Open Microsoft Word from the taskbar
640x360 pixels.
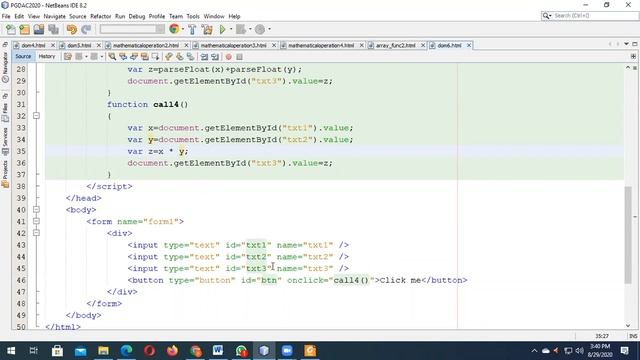218,351
